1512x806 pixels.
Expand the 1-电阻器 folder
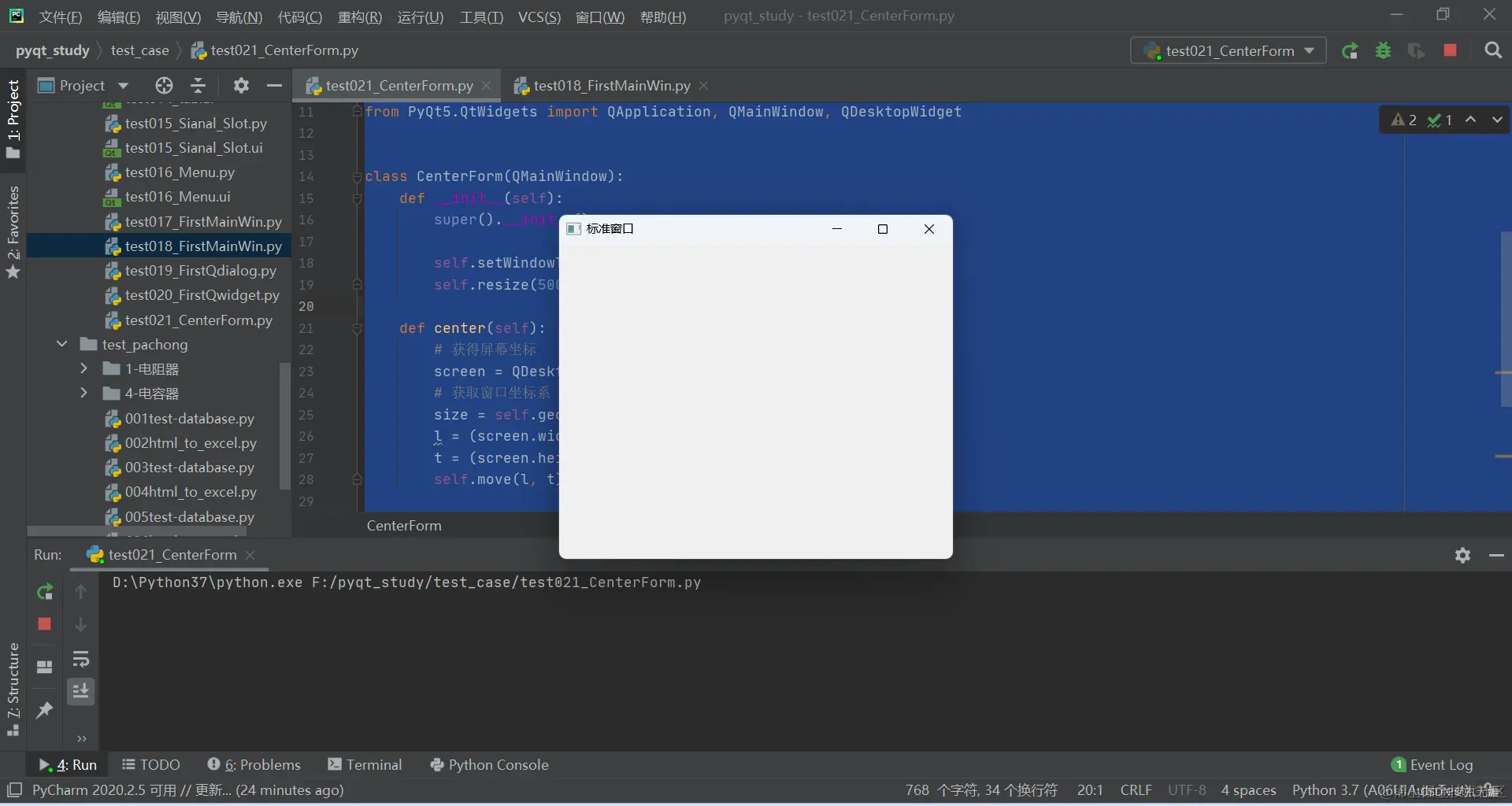click(84, 368)
